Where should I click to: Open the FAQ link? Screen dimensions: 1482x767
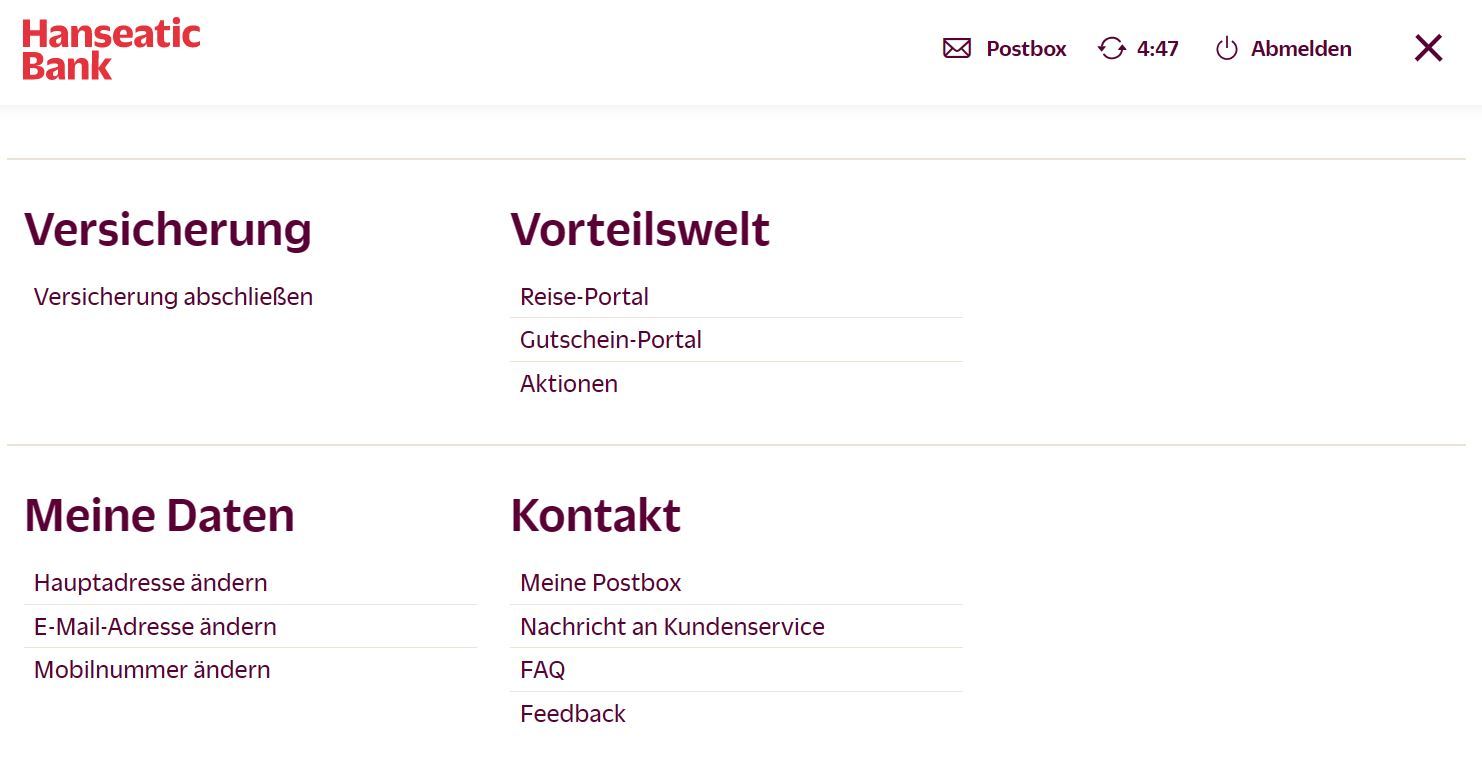point(543,670)
